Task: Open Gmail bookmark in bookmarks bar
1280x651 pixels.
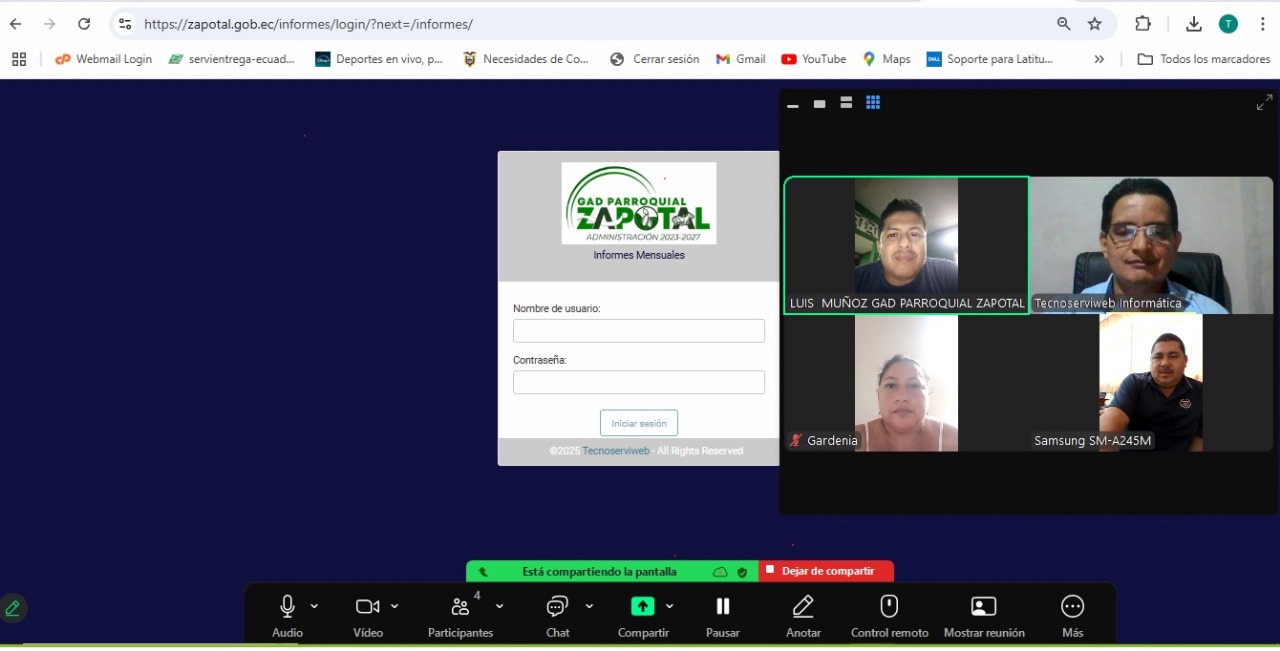Action: (x=741, y=59)
